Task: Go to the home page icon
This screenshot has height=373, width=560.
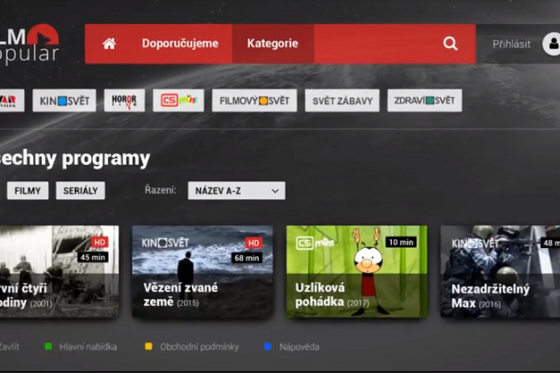Action: [109, 44]
